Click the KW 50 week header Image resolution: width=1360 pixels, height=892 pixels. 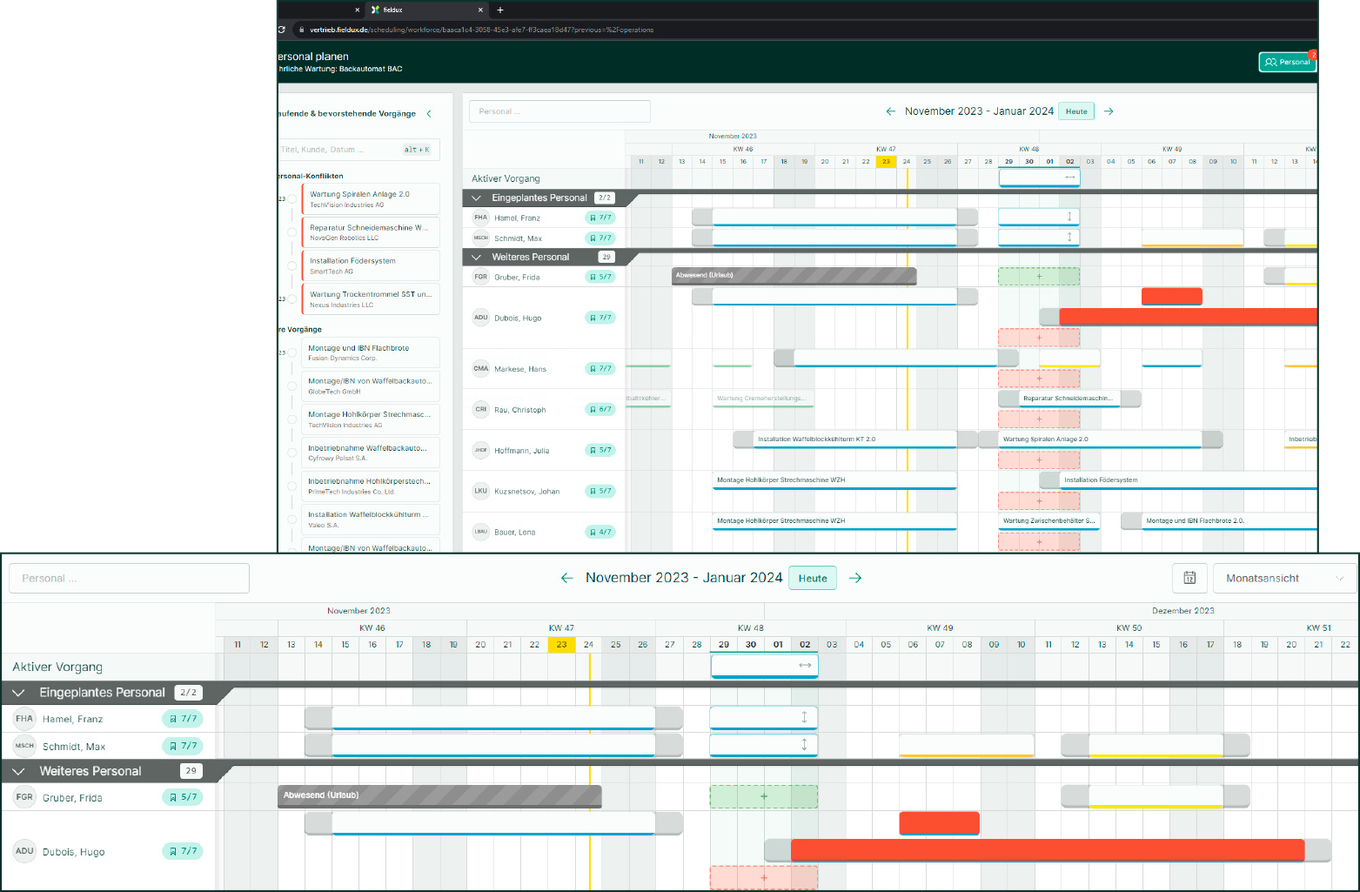1129,628
